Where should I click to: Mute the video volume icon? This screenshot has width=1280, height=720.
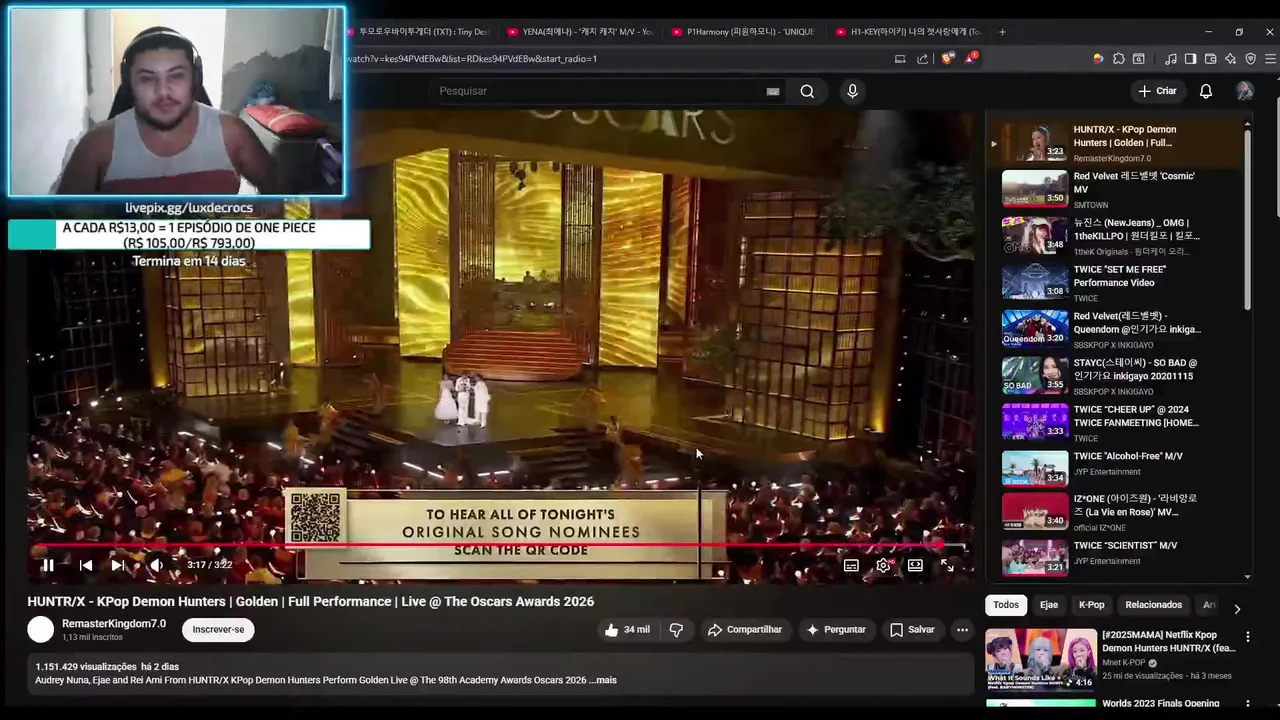156,565
